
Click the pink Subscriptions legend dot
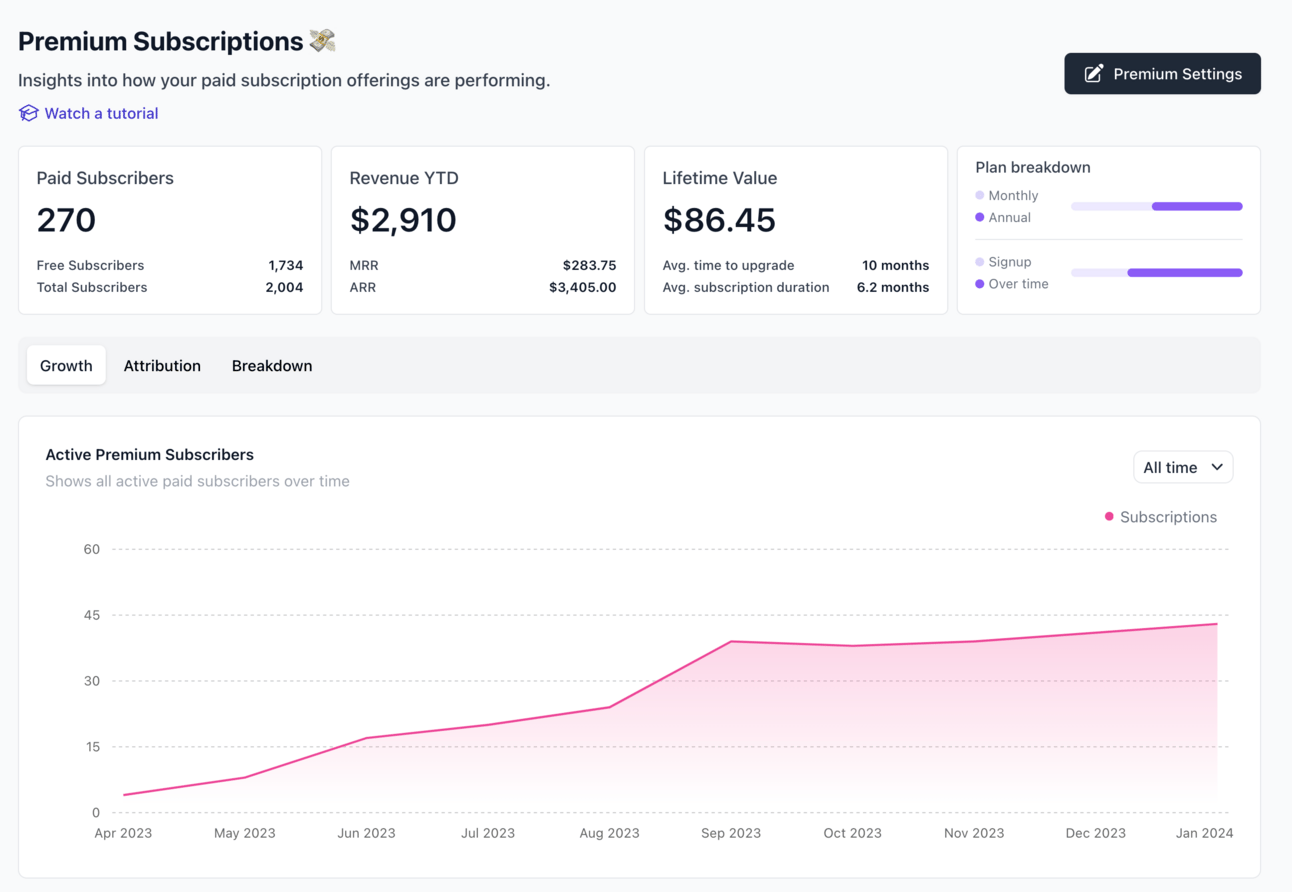pos(1109,517)
